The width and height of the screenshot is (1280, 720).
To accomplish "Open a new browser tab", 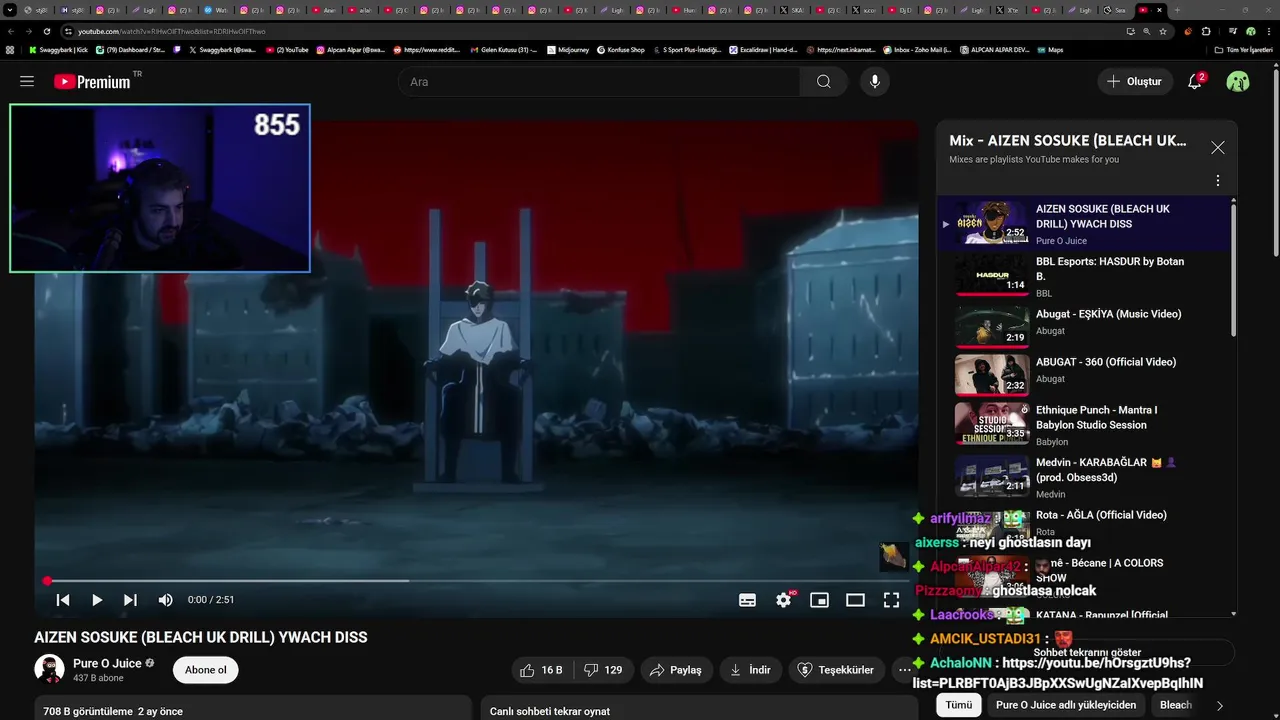I will pos(1177,10).
